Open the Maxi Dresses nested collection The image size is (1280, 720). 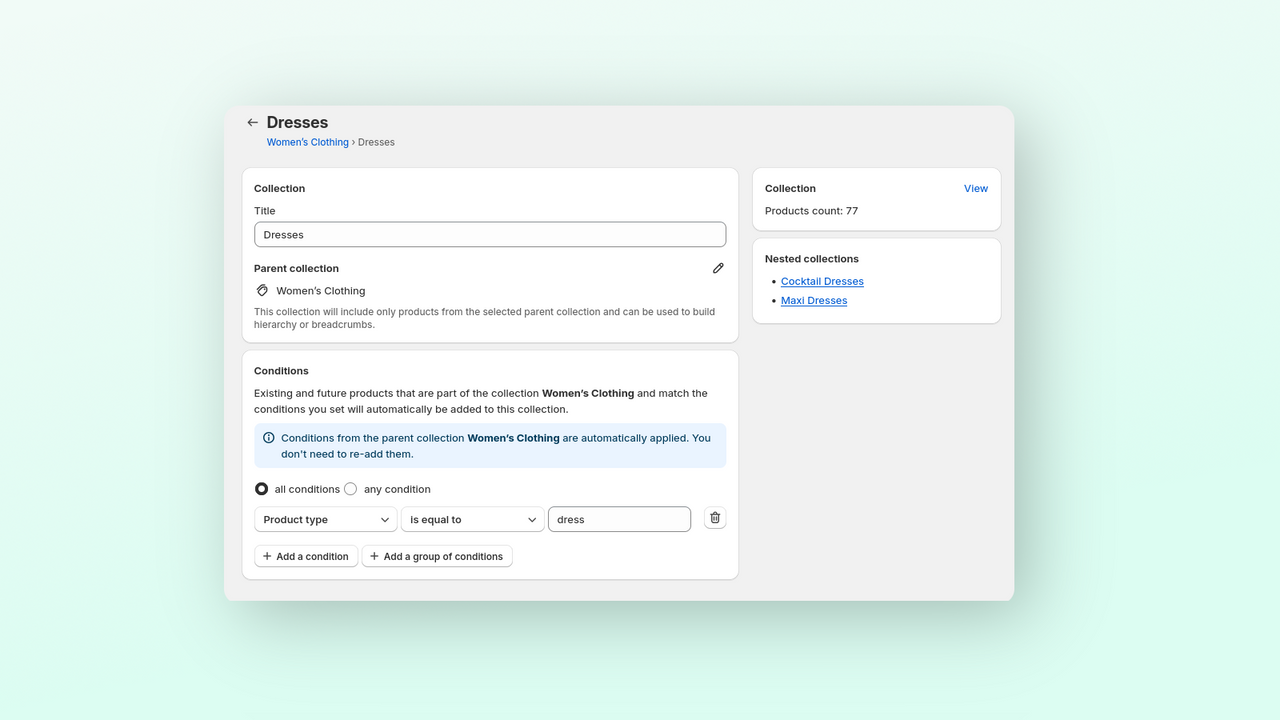pyautogui.click(x=814, y=301)
